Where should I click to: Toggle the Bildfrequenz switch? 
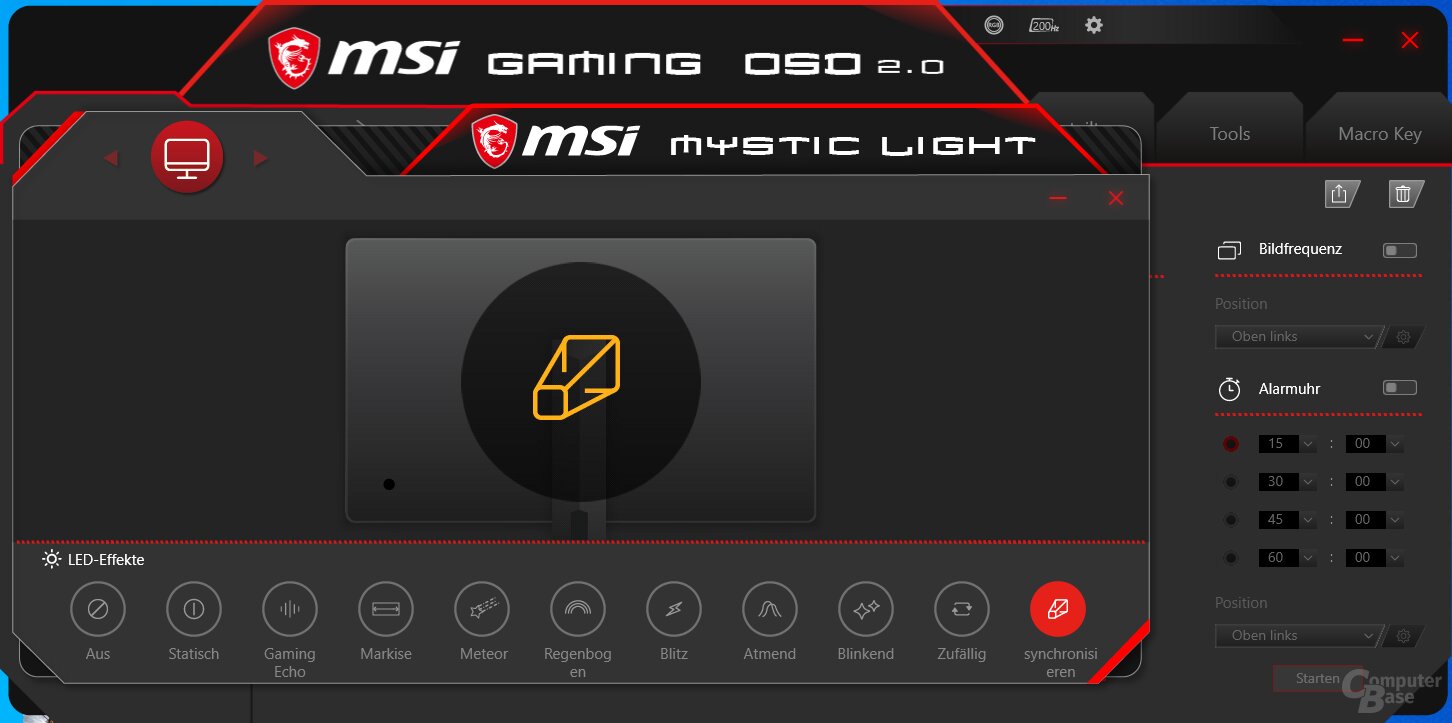[1400, 250]
